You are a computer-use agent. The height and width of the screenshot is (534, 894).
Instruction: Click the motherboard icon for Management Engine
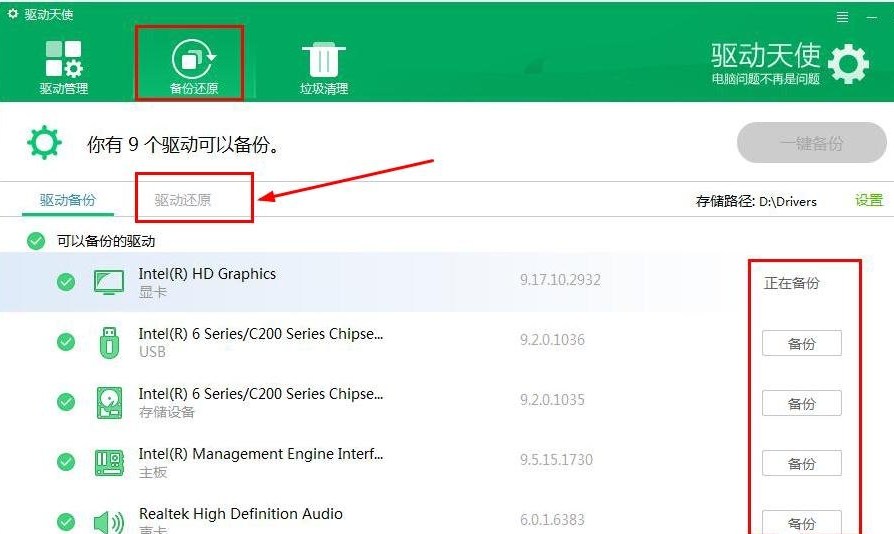pos(109,462)
